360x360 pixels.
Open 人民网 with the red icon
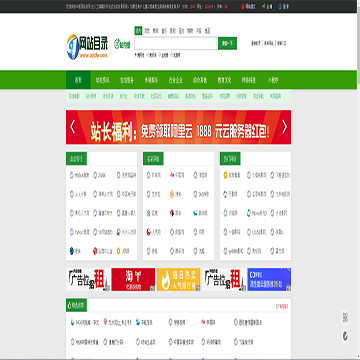(x=154, y=232)
